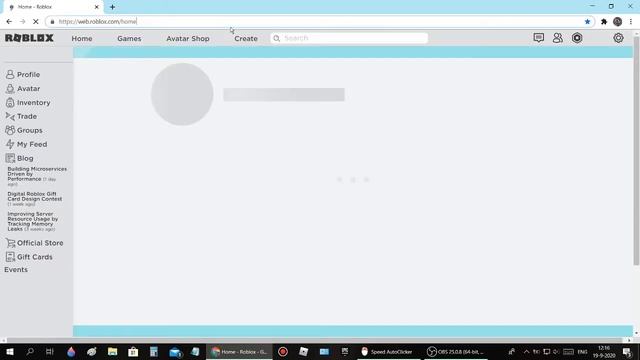Click the search magnifier icon
The height and width of the screenshot is (360, 640).
pos(276,38)
